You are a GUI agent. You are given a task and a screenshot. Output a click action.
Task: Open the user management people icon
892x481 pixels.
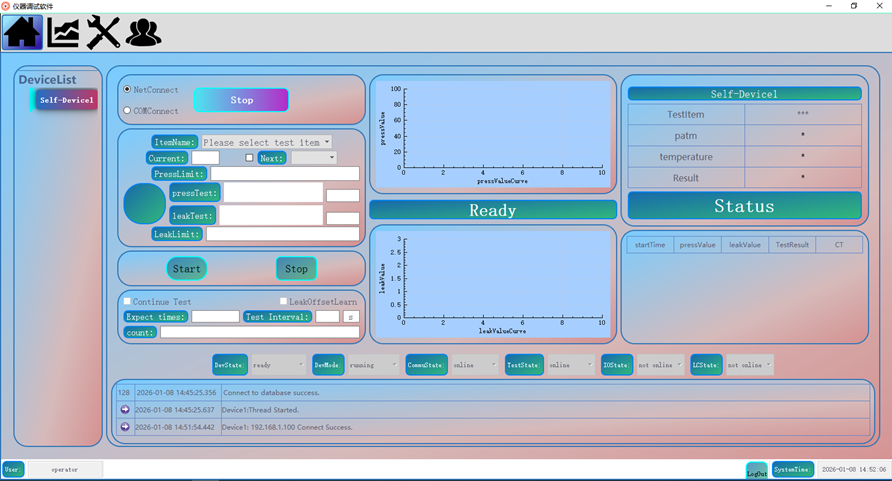144,33
